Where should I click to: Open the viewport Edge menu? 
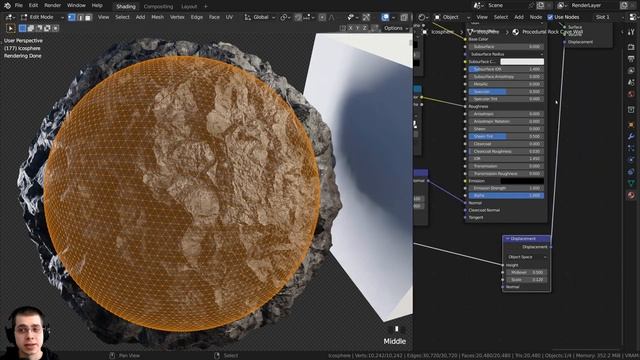click(x=196, y=17)
